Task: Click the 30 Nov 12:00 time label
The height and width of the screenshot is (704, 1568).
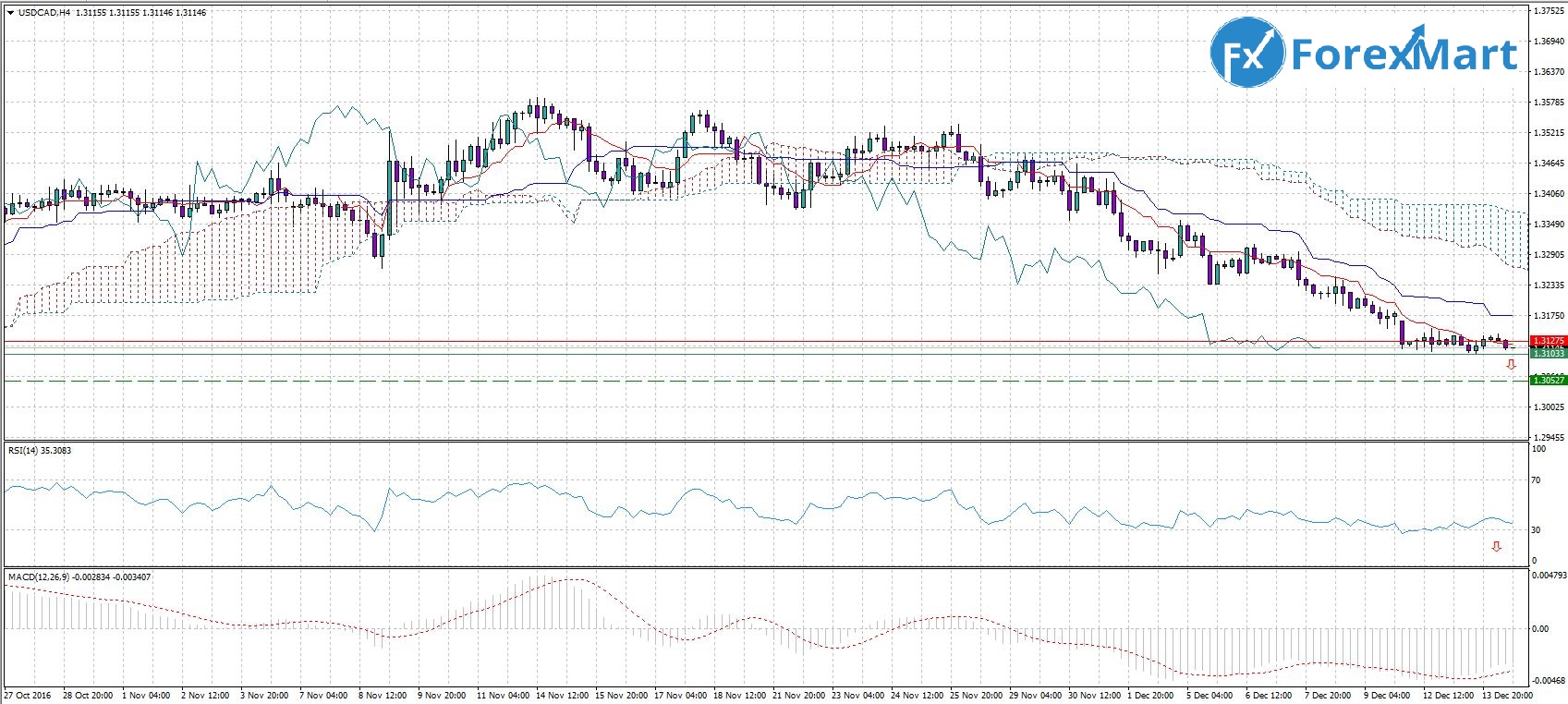Action: [x=1095, y=696]
